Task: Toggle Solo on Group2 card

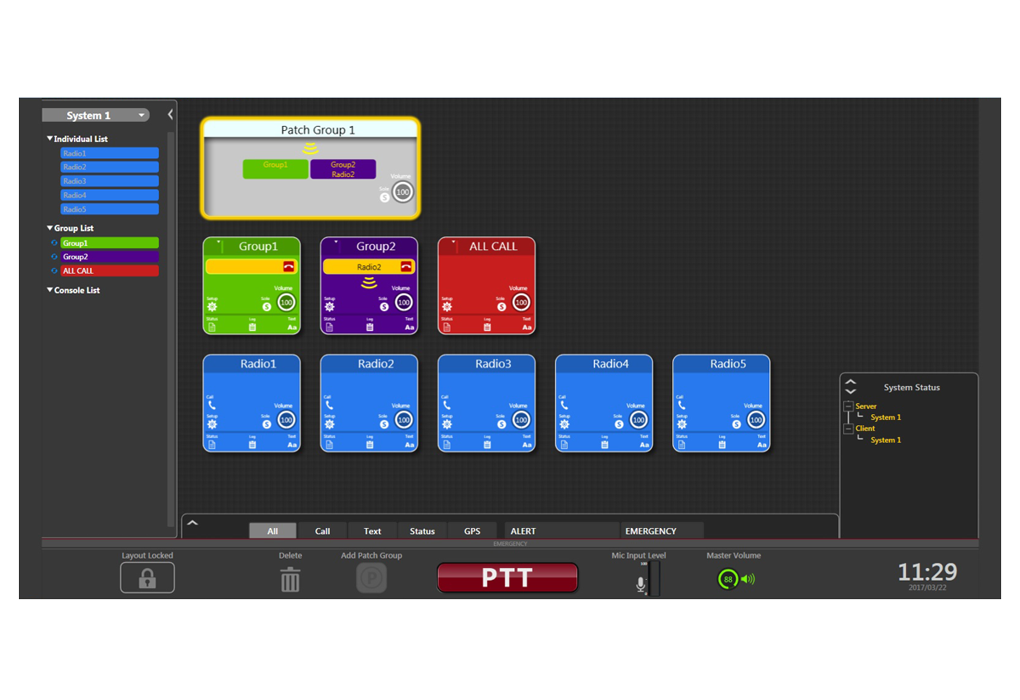Action: coord(384,306)
